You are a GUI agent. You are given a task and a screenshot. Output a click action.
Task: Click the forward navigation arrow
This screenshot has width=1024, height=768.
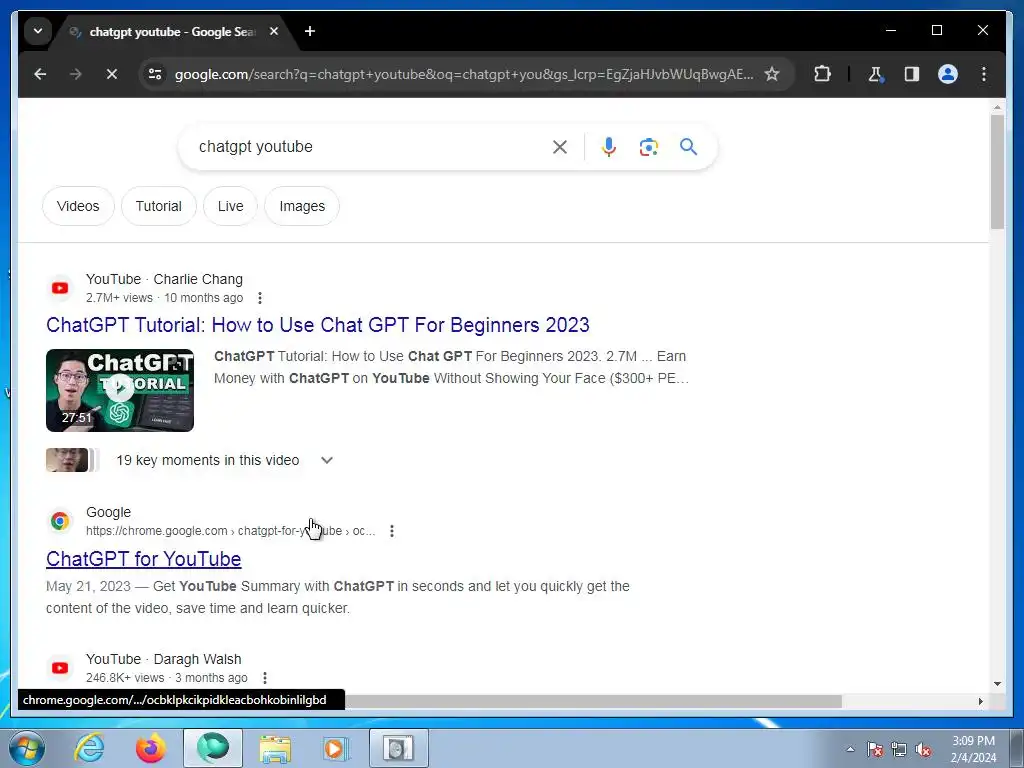pyautogui.click(x=76, y=74)
